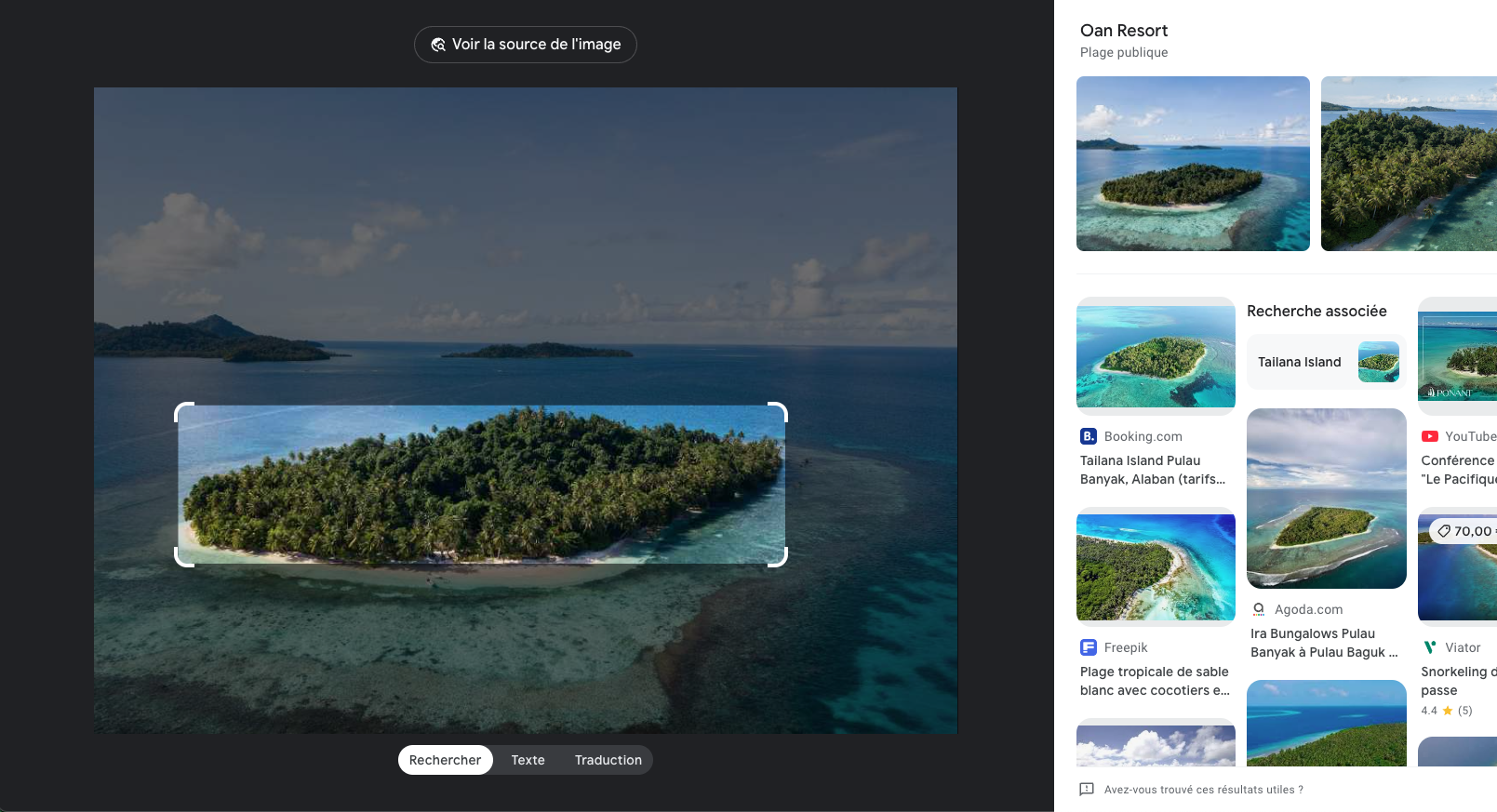This screenshot has width=1497, height=812.
Task: Open the Agoda.com island image
Action: (x=1327, y=499)
